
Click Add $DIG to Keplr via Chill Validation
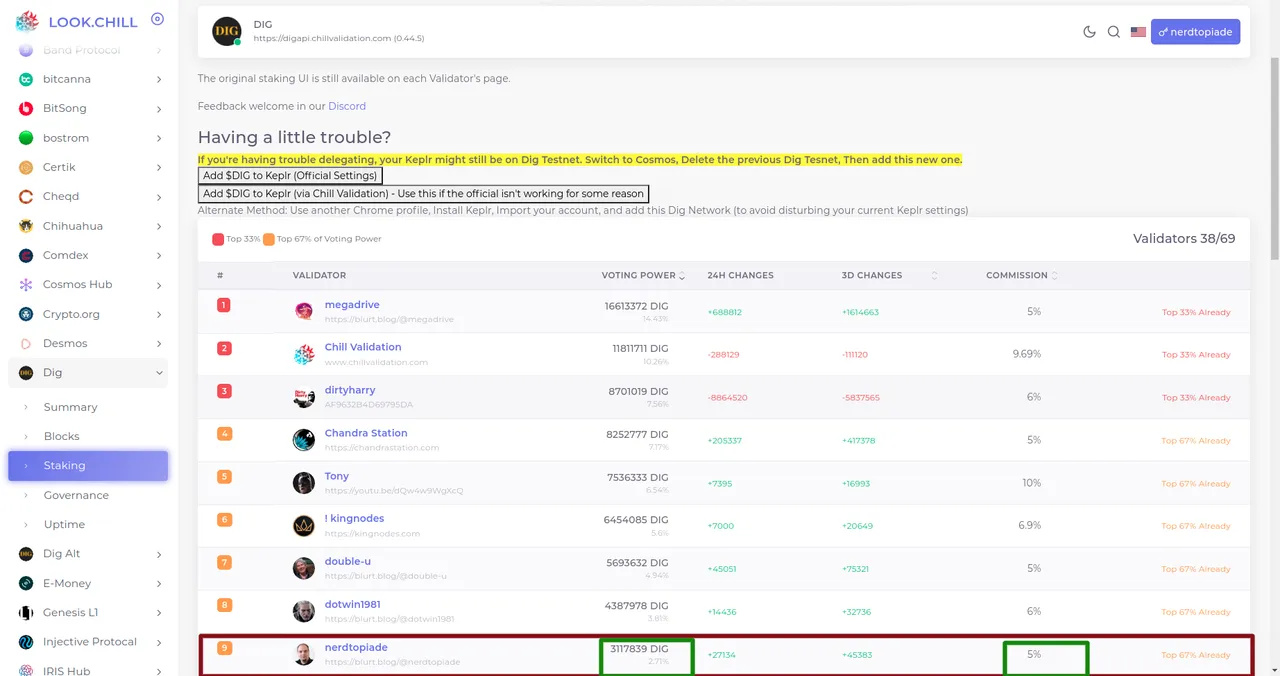(423, 194)
